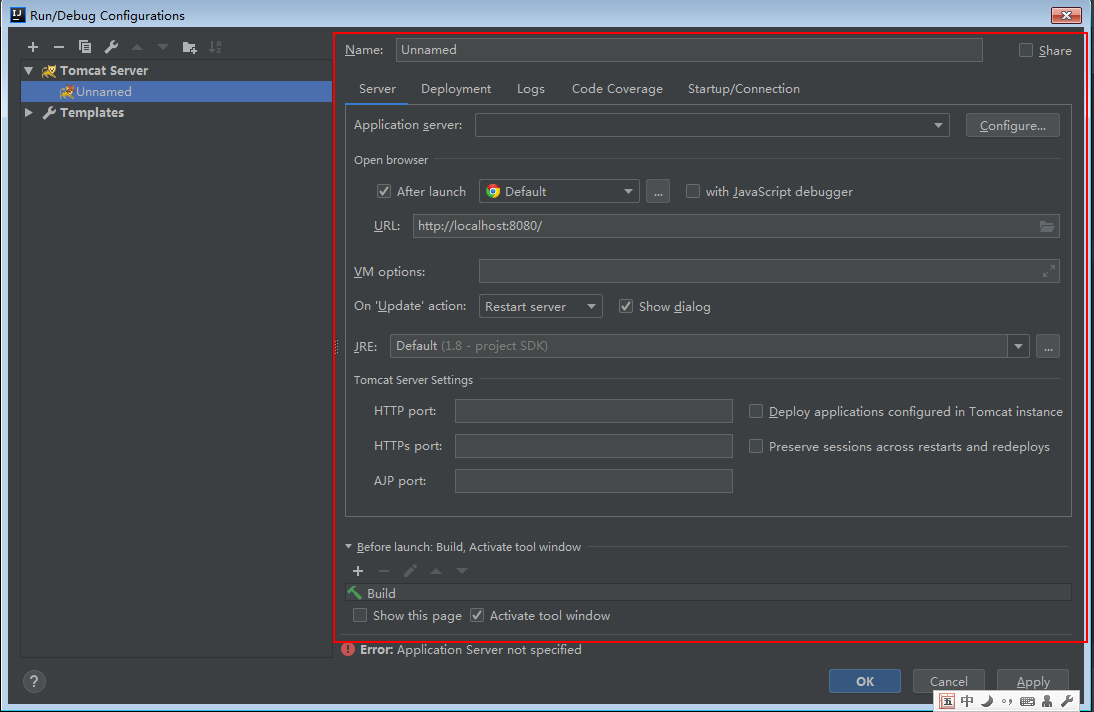The height and width of the screenshot is (712, 1094).
Task: Click the URL input field
Action: (x=736, y=226)
